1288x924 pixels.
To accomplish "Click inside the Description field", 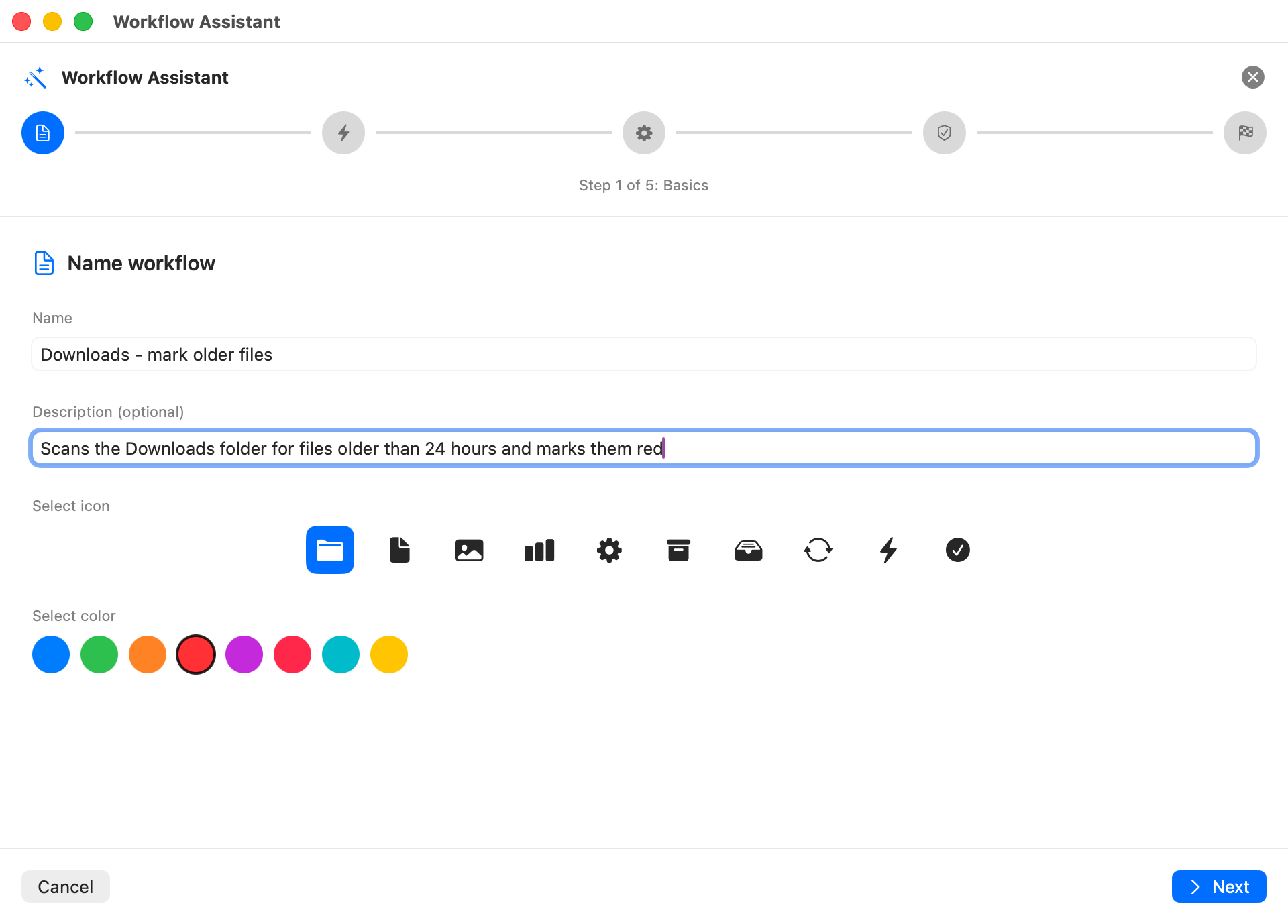I will (x=644, y=448).
